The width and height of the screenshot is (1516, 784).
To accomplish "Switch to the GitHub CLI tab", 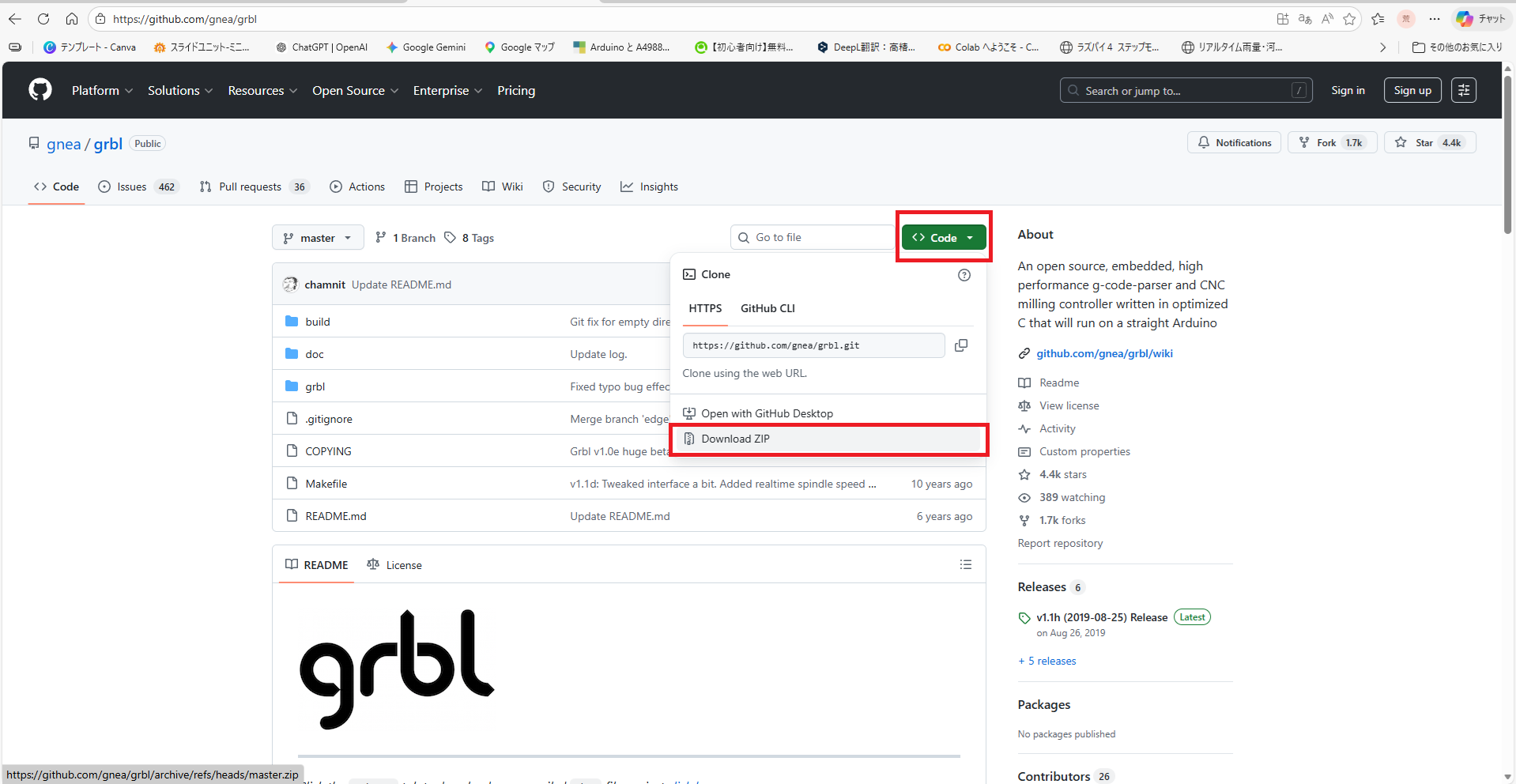I will (767, 308).
